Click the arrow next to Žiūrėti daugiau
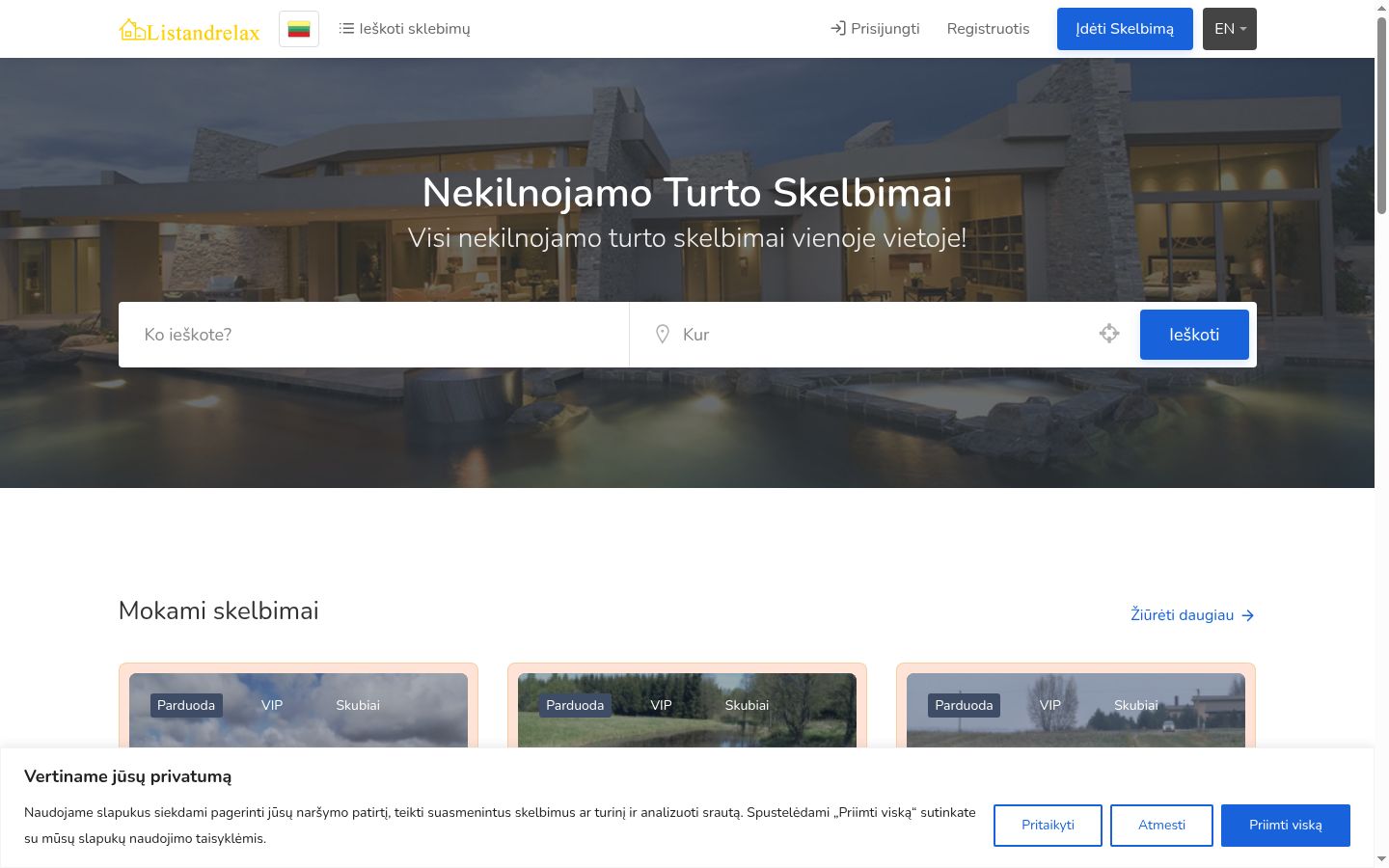This screenshot has height=868, width=1389. (1248, 615)
